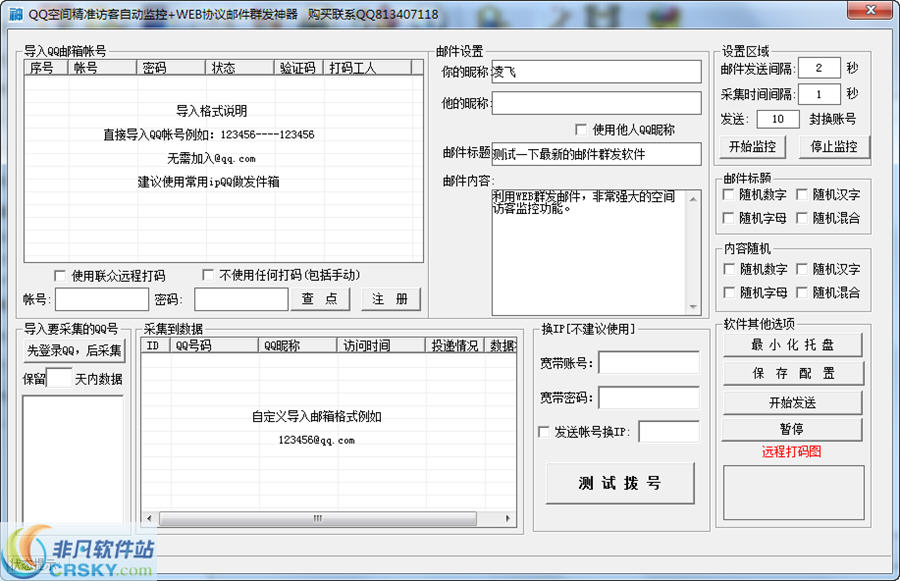Click the 远程打码图 image box
Screen dimensions: 900x581
(793, 493)
